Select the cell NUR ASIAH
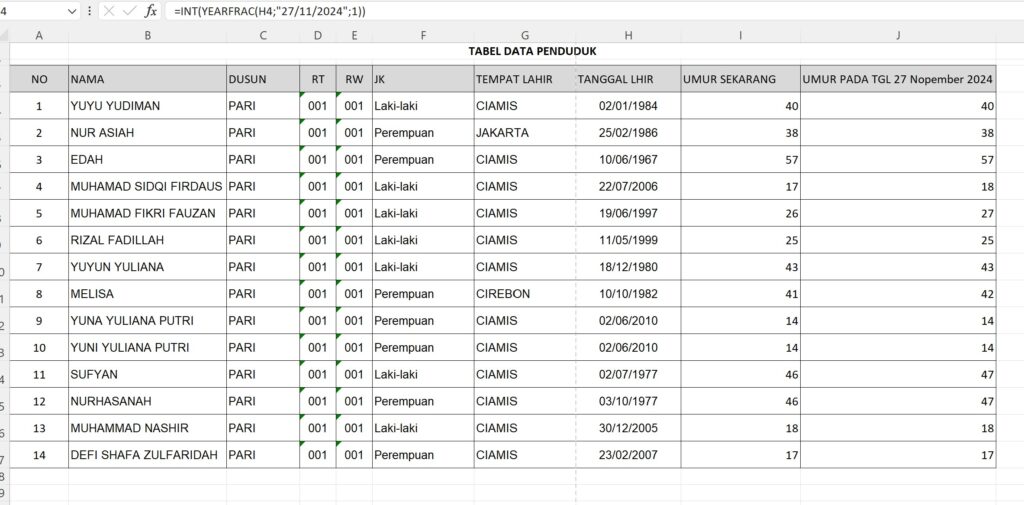 pyautogui.click(x=148, y=133)
